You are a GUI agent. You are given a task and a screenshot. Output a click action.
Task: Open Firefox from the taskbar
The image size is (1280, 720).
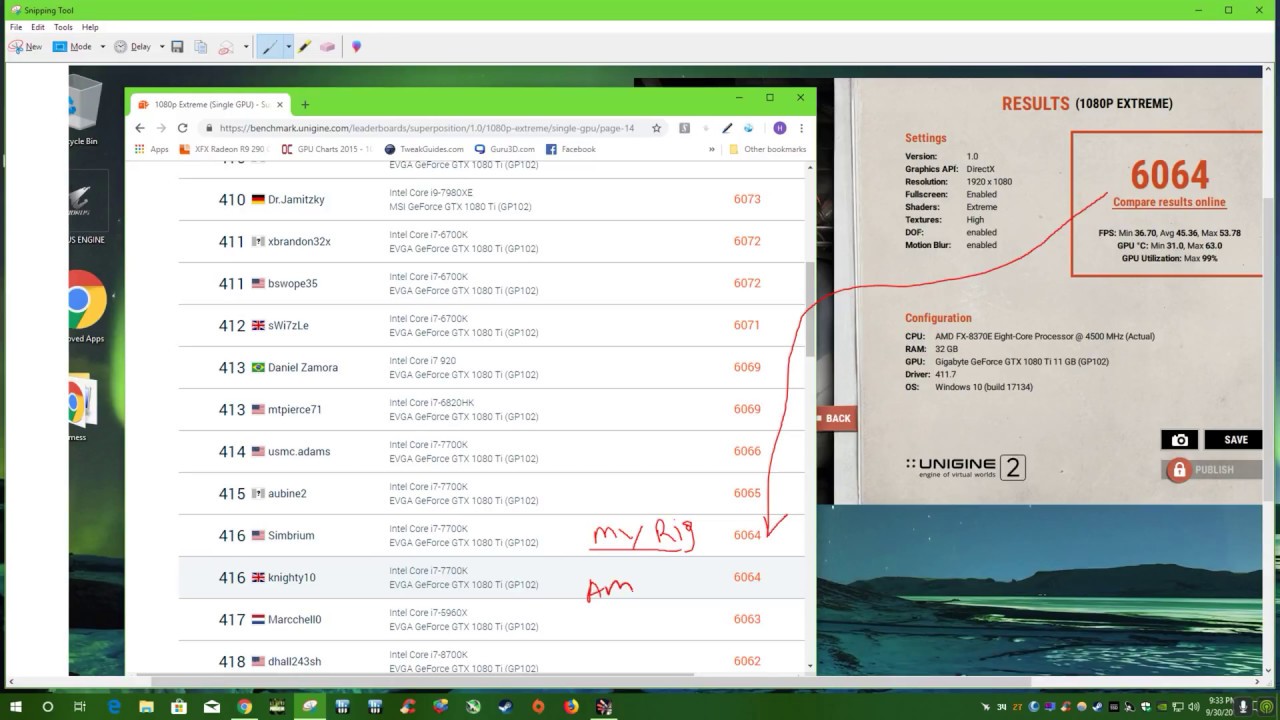(571, 706)
